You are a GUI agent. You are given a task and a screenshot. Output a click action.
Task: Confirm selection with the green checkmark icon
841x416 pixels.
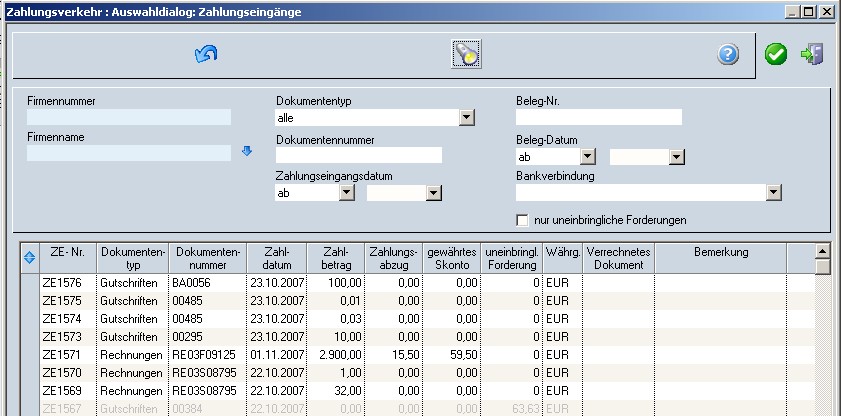point(776,55)
